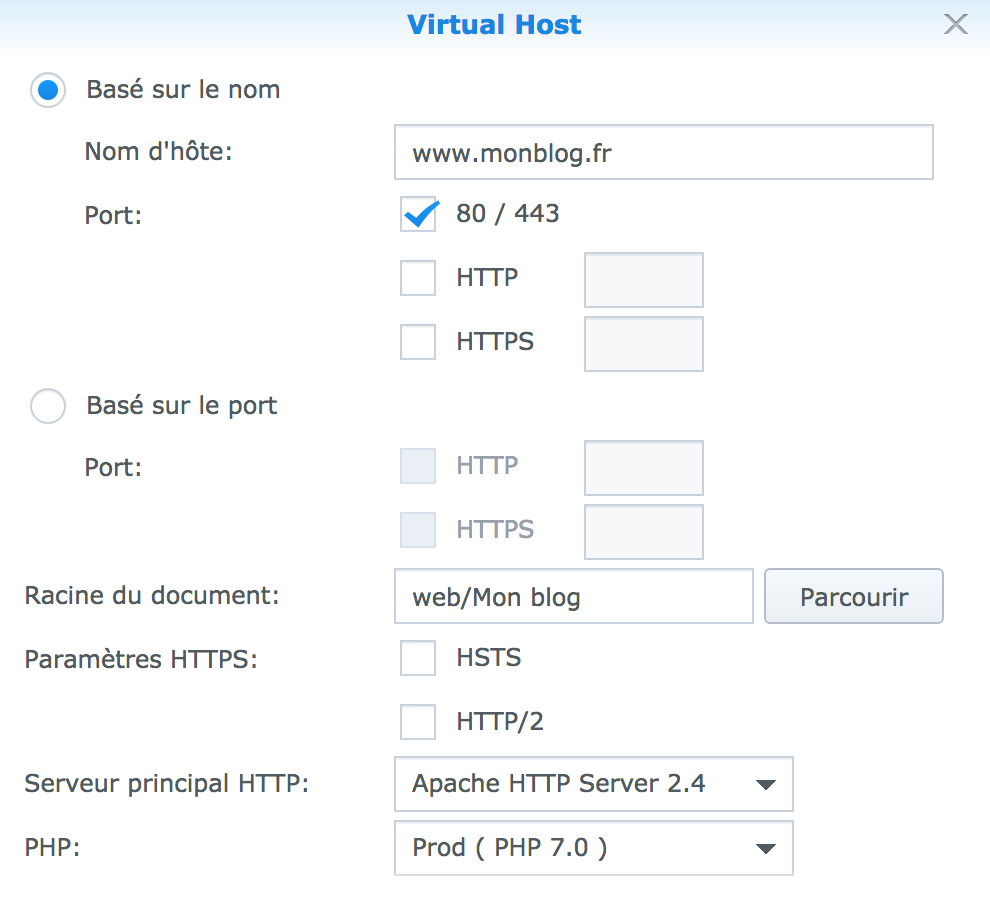Enable the HSTS checkbox
Image resolution: width=990 pixels, height=924 pixels.
click(418, 658)
